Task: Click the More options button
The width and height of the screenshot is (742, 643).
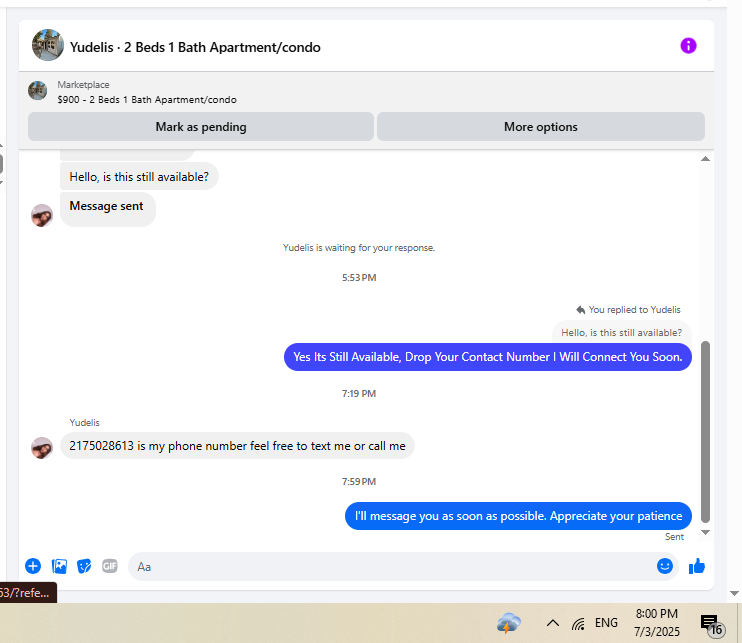Action: pos(540,127)
